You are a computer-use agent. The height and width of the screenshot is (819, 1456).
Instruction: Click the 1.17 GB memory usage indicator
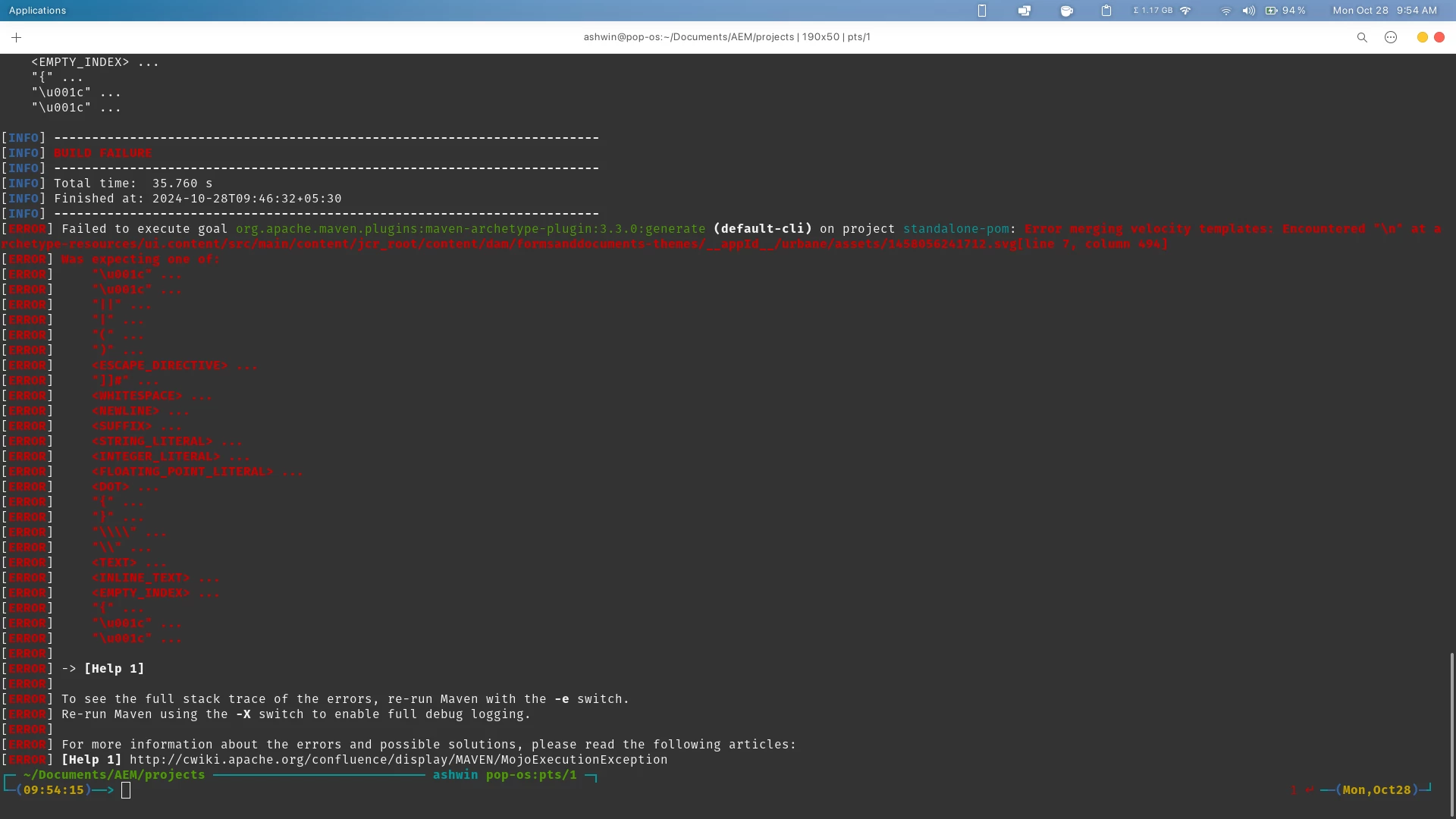click(1153, 11)
